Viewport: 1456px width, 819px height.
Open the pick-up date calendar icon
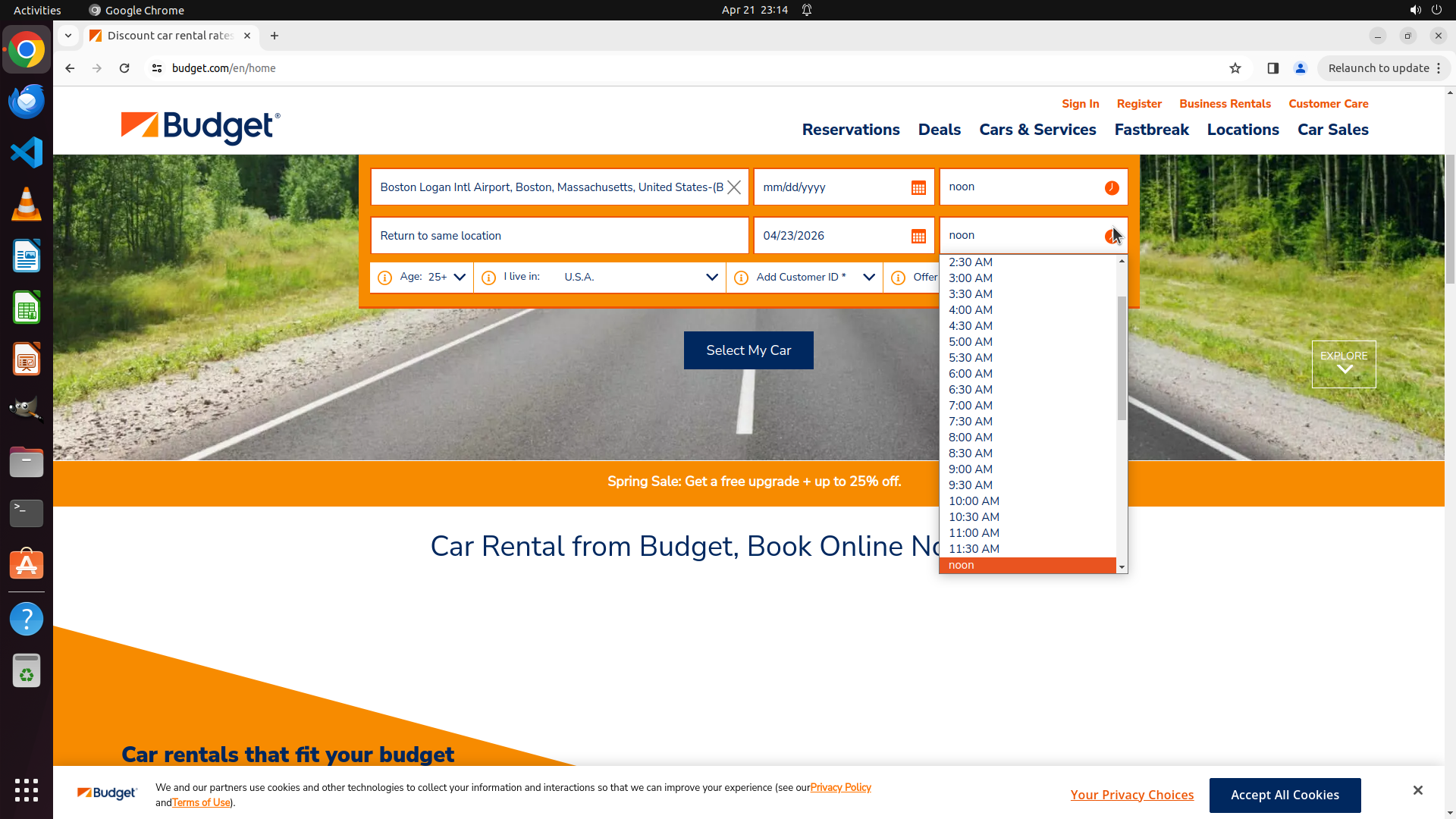point(918,188)
